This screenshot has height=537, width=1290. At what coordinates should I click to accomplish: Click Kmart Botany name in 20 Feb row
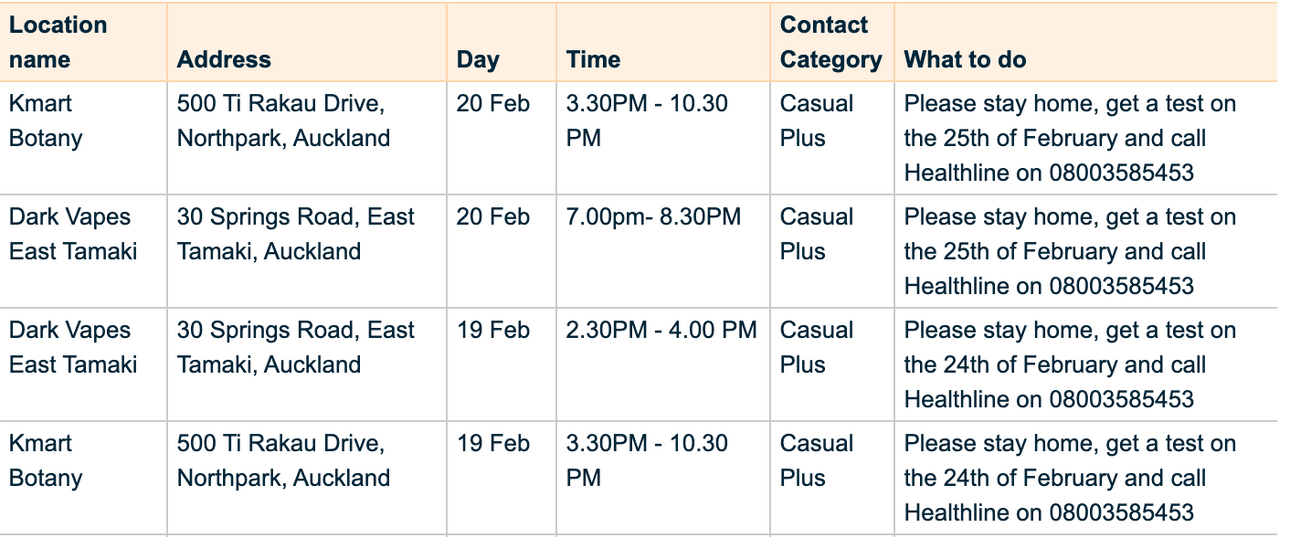pyautogui.click(x=46, y=121)
